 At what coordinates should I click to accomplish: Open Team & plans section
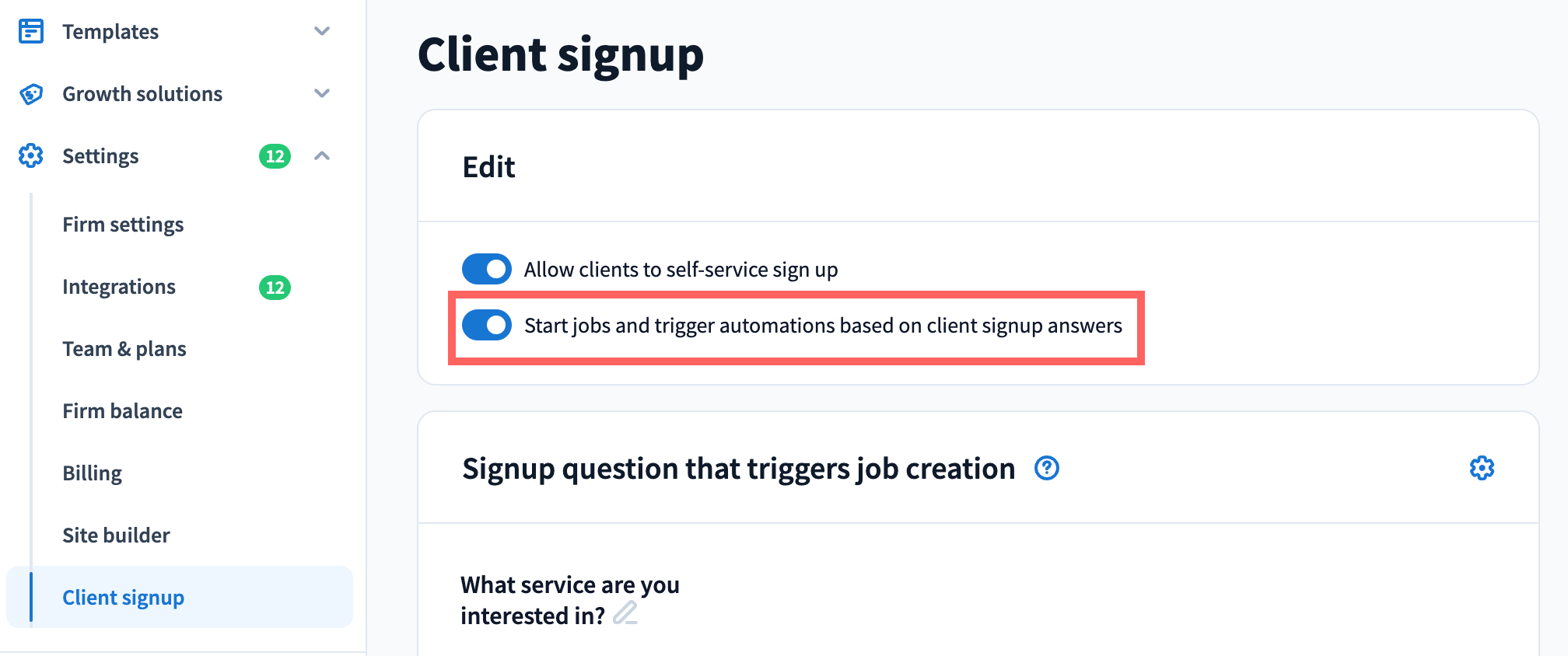point(124,349)
